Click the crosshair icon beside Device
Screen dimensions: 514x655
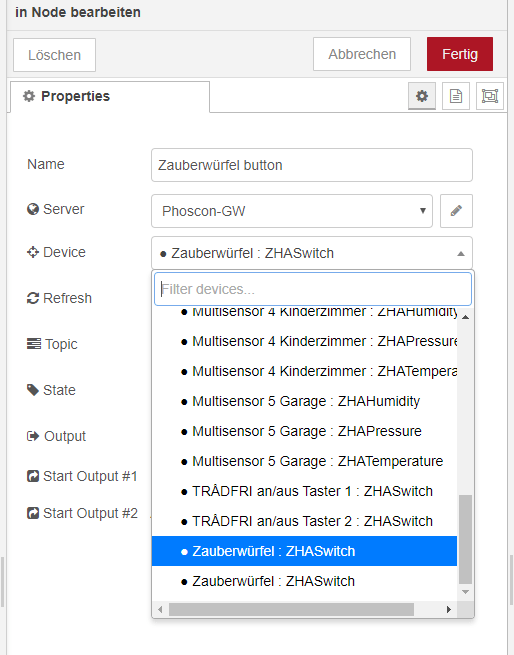tap(33, 252)
